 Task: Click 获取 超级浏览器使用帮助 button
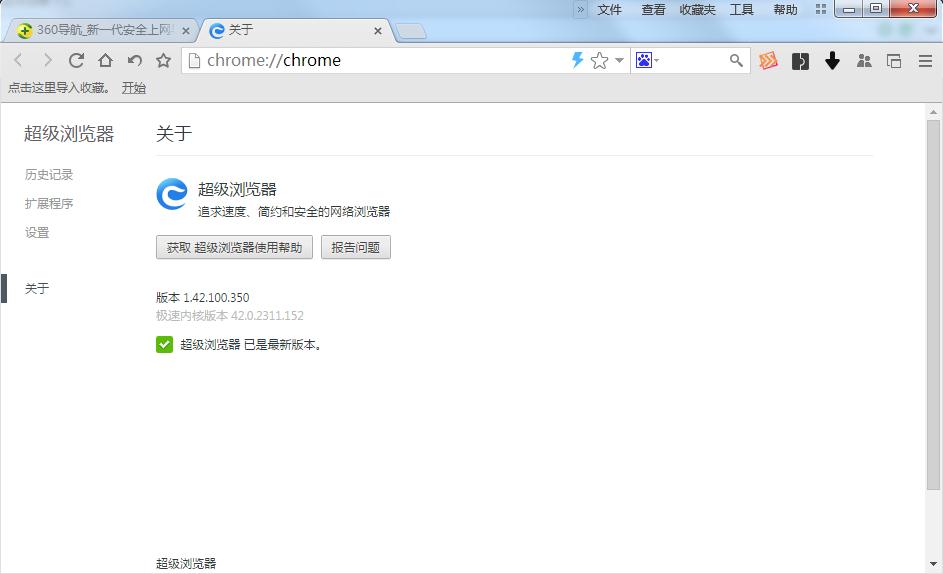(234, 247)
